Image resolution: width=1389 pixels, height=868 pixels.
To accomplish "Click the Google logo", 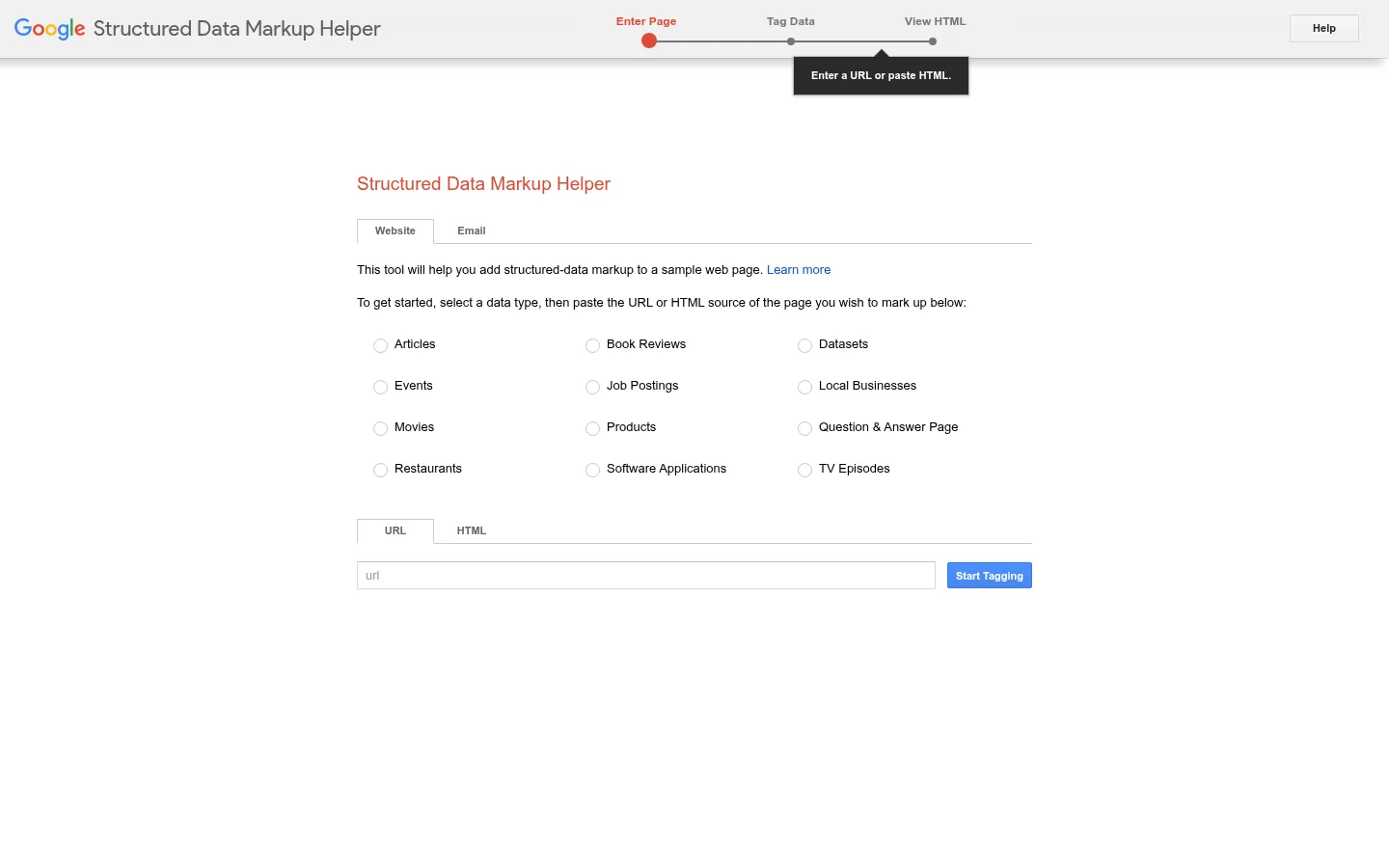I will click(50, 29).
